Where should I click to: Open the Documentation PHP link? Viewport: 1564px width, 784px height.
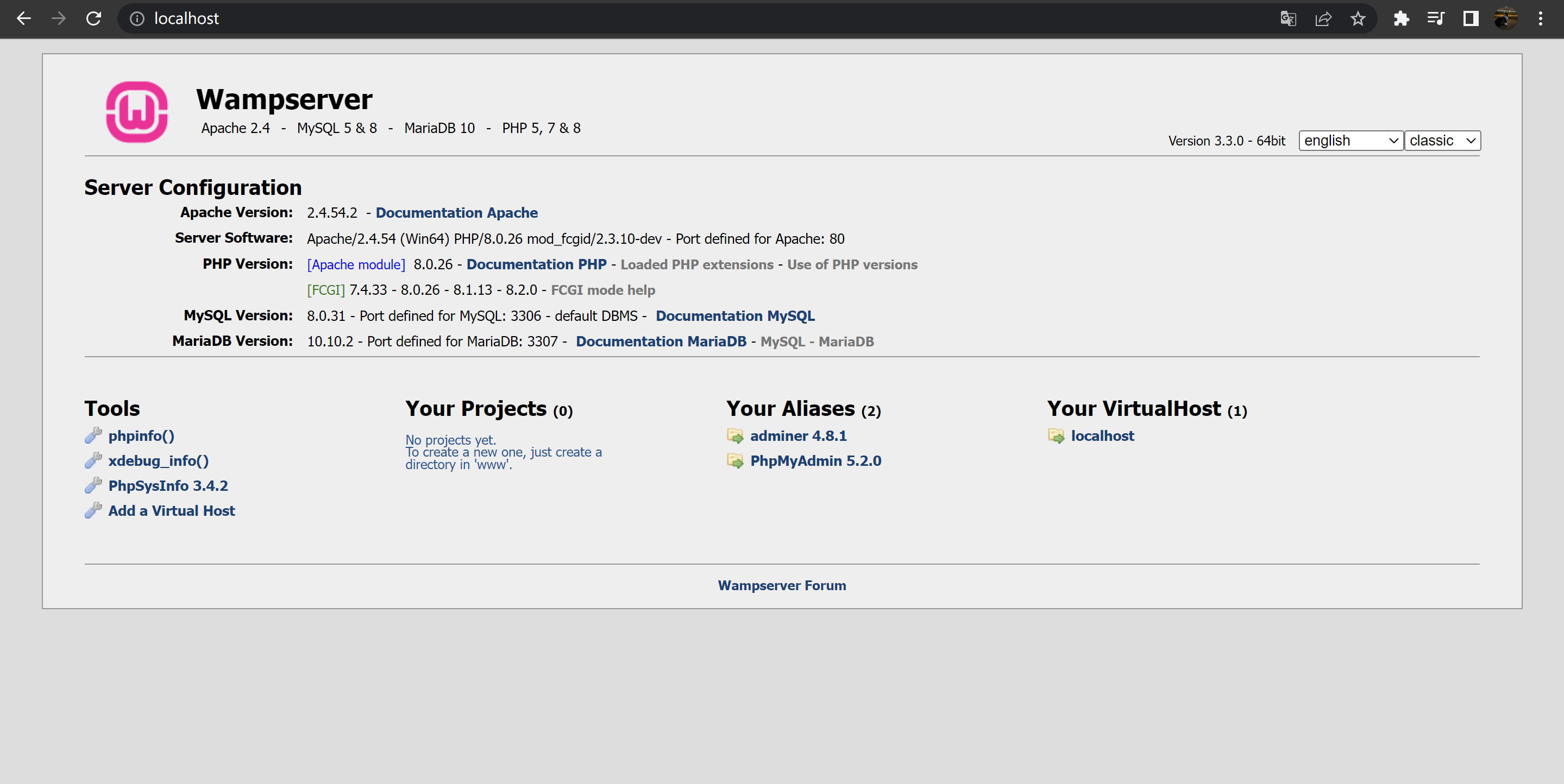click(x=537, y=264)
